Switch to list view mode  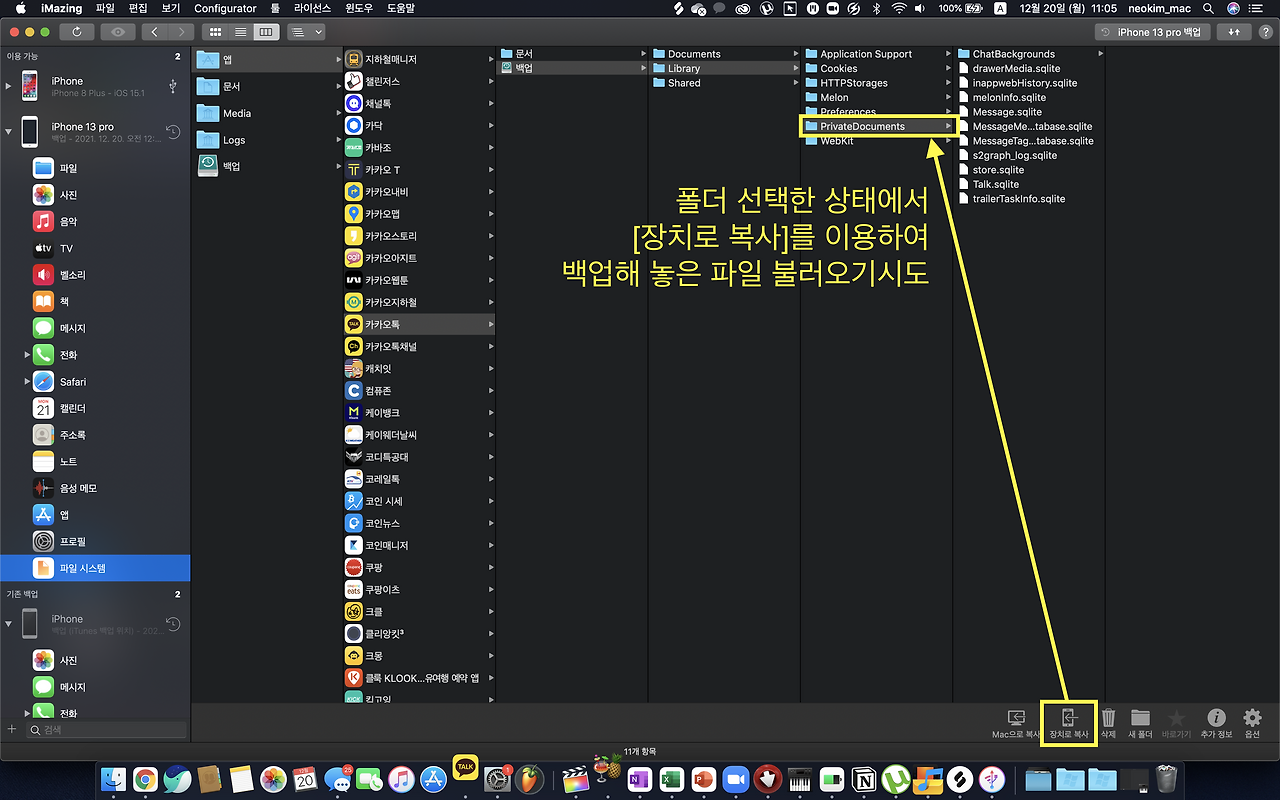239,31
